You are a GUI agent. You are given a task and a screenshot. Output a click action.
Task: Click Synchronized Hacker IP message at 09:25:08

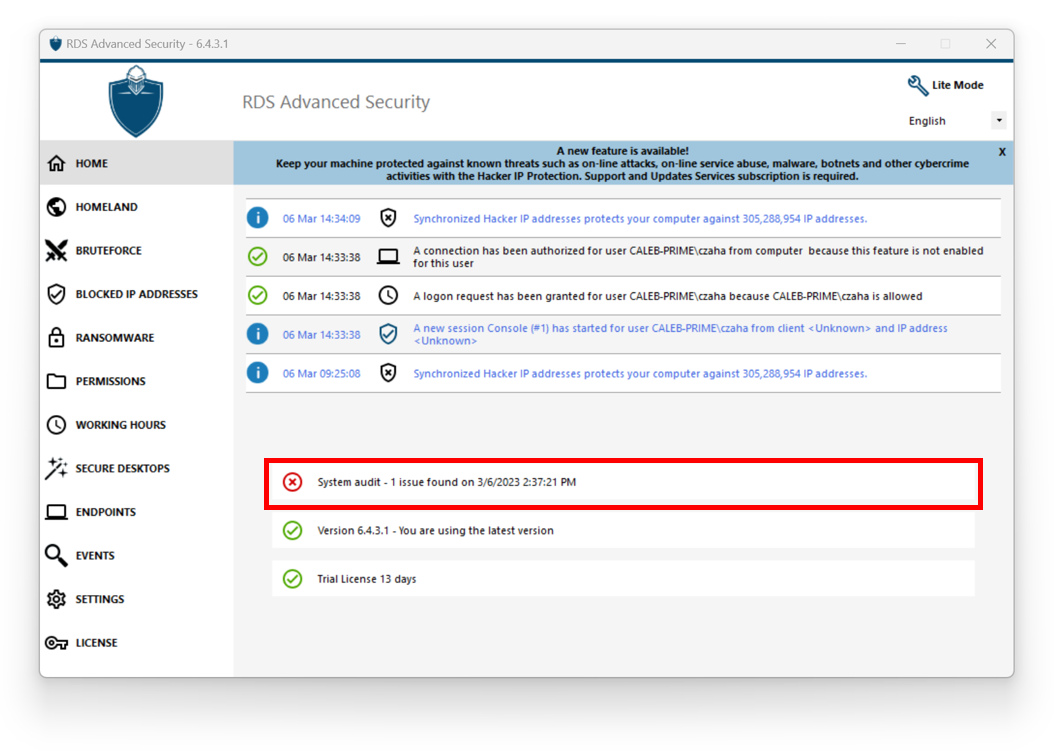coord(640,373)
